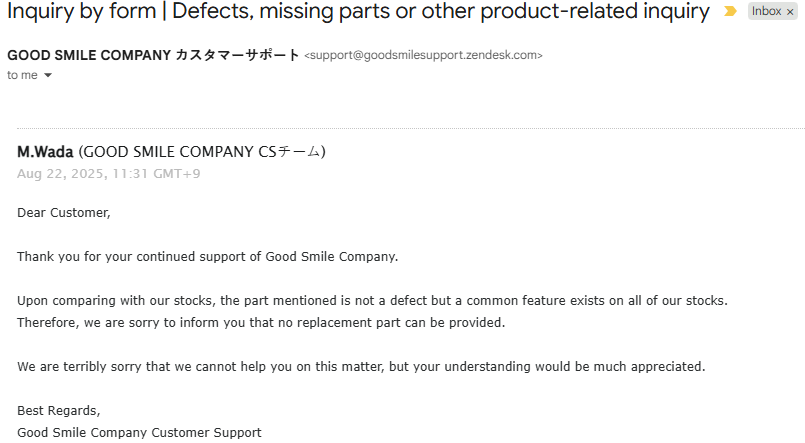Click the M.Wada agent name
The width and height of the screenshot is (805, 443).
[x=45, y=152]
